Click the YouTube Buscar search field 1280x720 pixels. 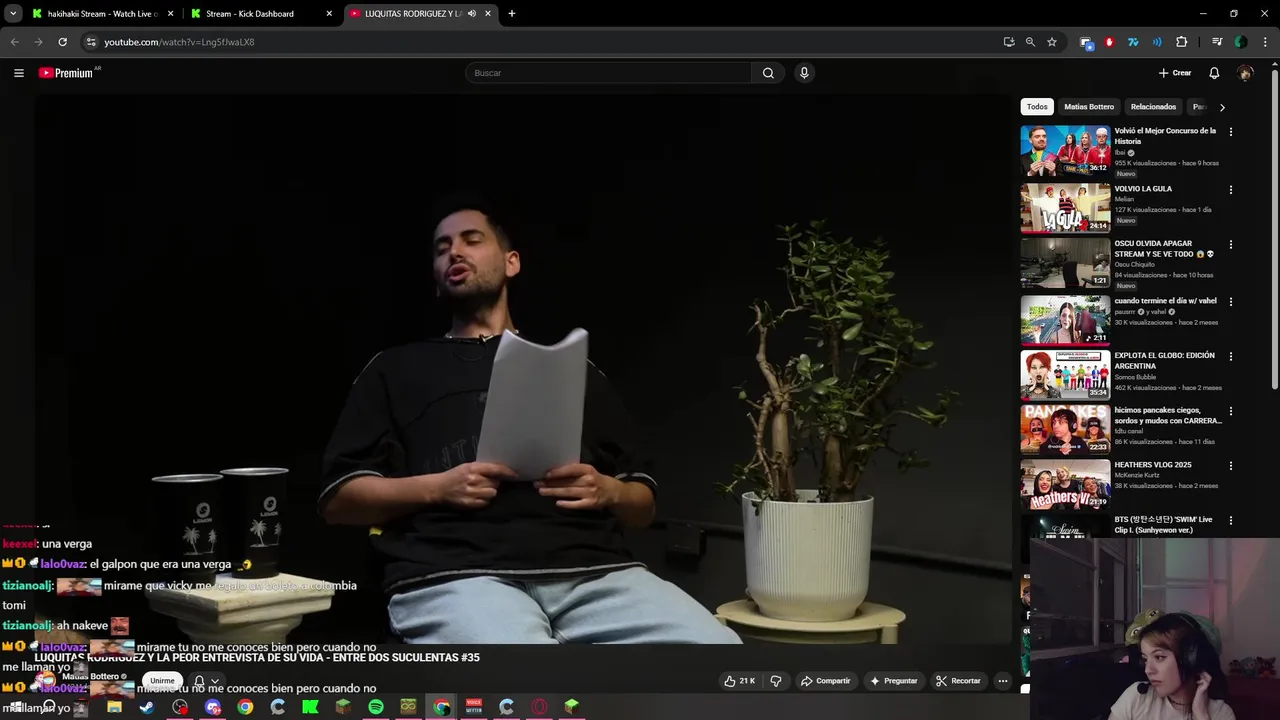(x=608, y=73)
